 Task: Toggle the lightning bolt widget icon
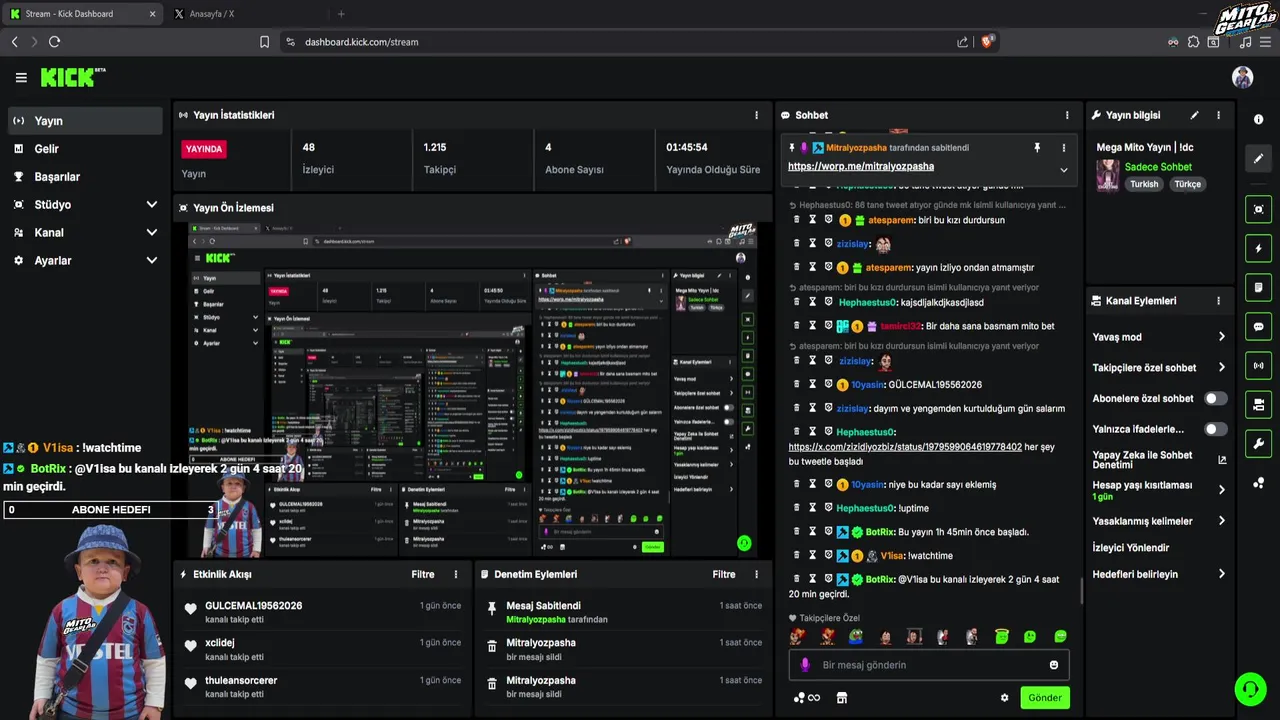[x=1258, y=248]
